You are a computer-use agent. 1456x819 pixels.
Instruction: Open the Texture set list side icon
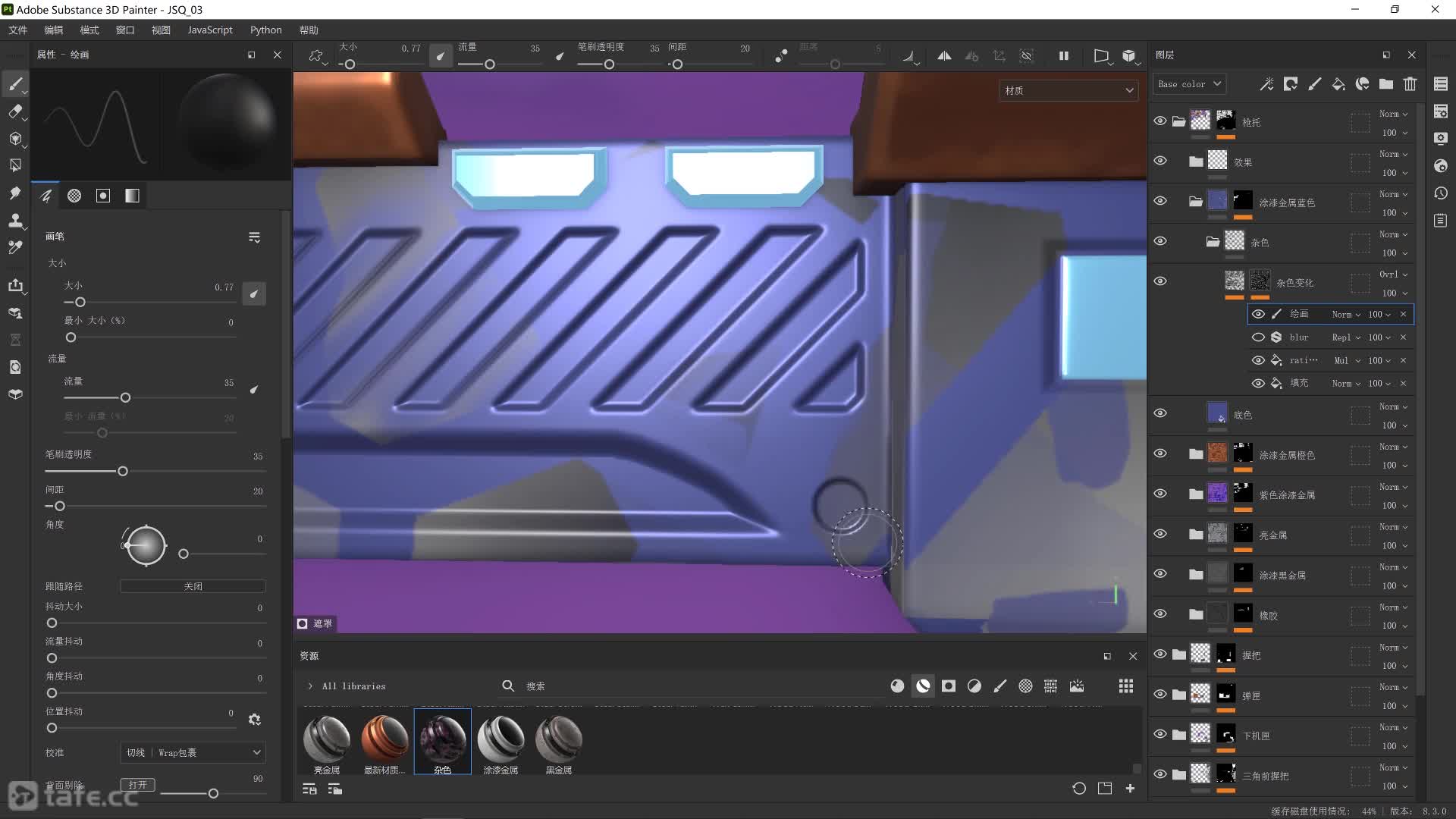[1441, 84]
